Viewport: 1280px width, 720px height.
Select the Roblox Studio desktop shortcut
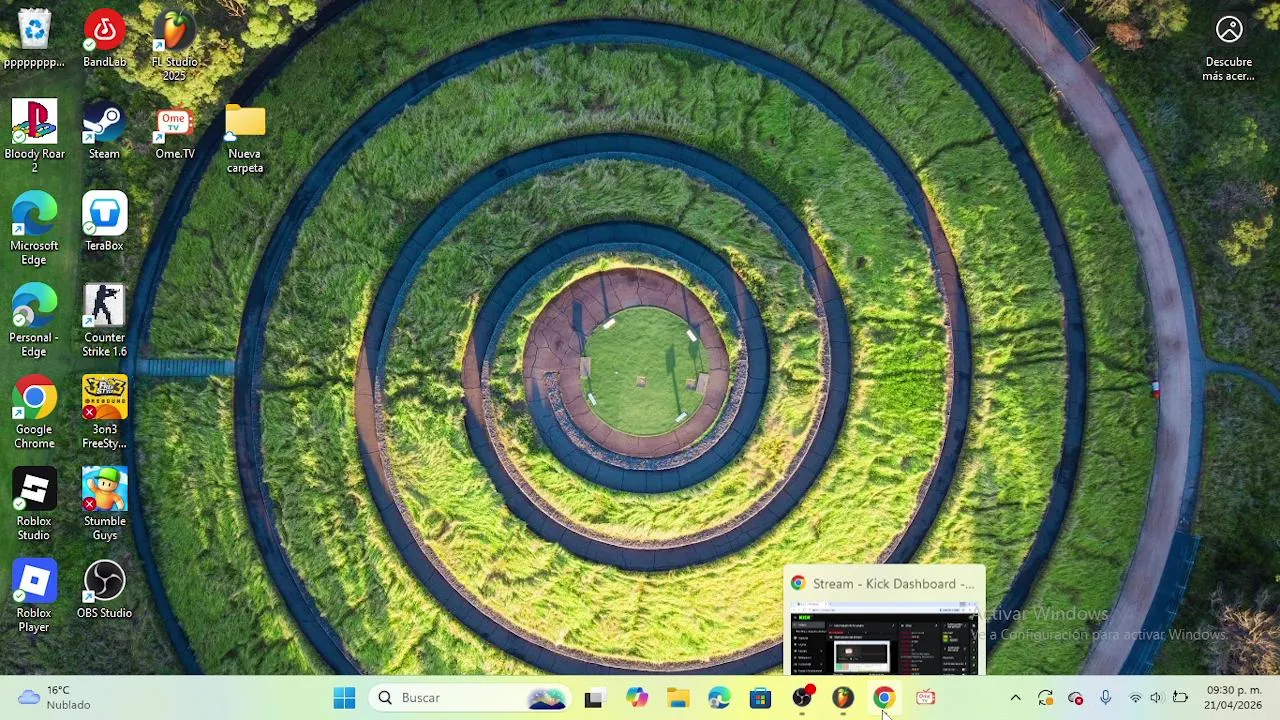point(34,505)
